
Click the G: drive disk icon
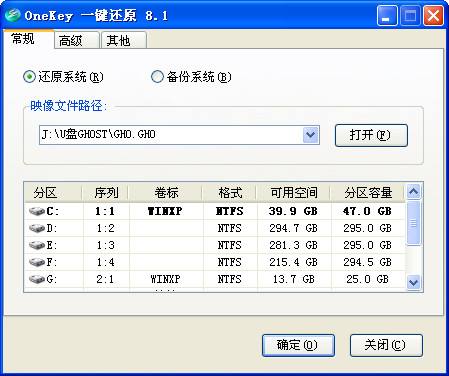[37, 279]
